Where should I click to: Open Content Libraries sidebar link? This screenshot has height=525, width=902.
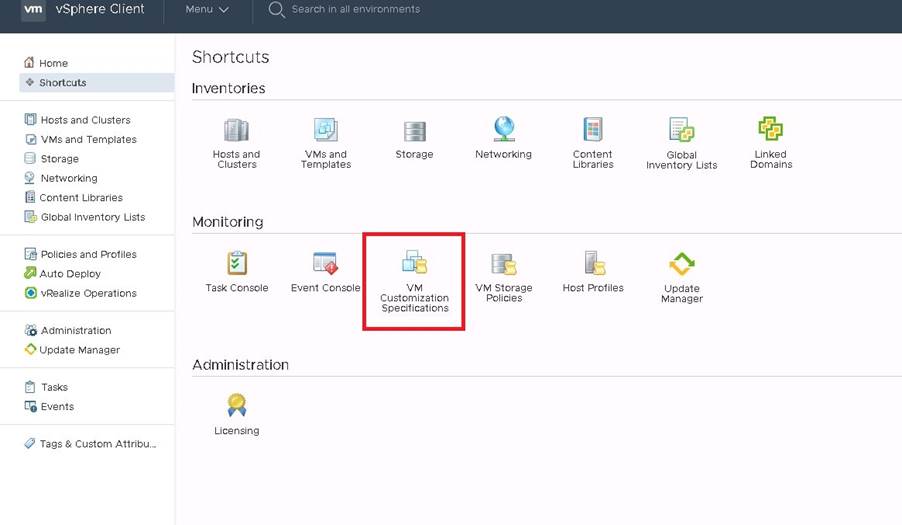(81, 197)
